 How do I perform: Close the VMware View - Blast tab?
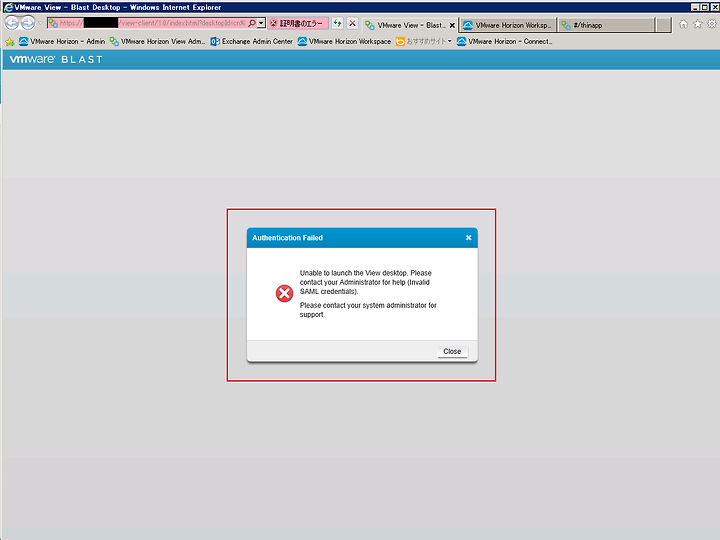point(452,26)
